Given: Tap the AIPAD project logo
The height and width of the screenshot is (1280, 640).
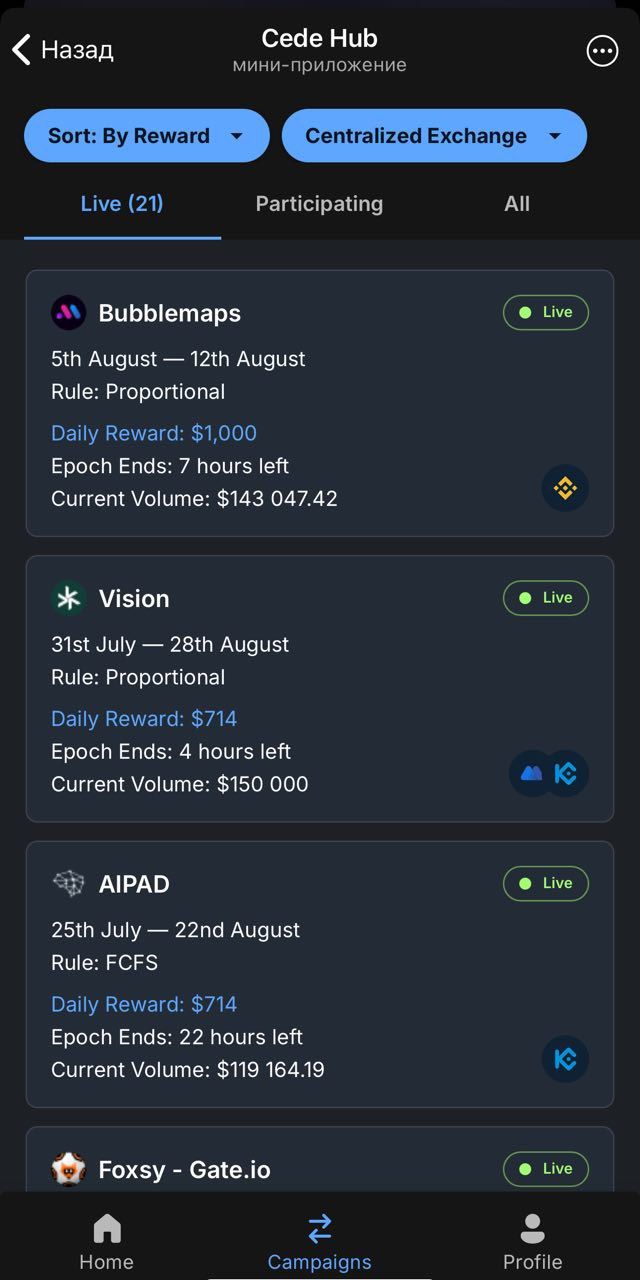Looking at the screenshot, I should (x=67, y=884).
